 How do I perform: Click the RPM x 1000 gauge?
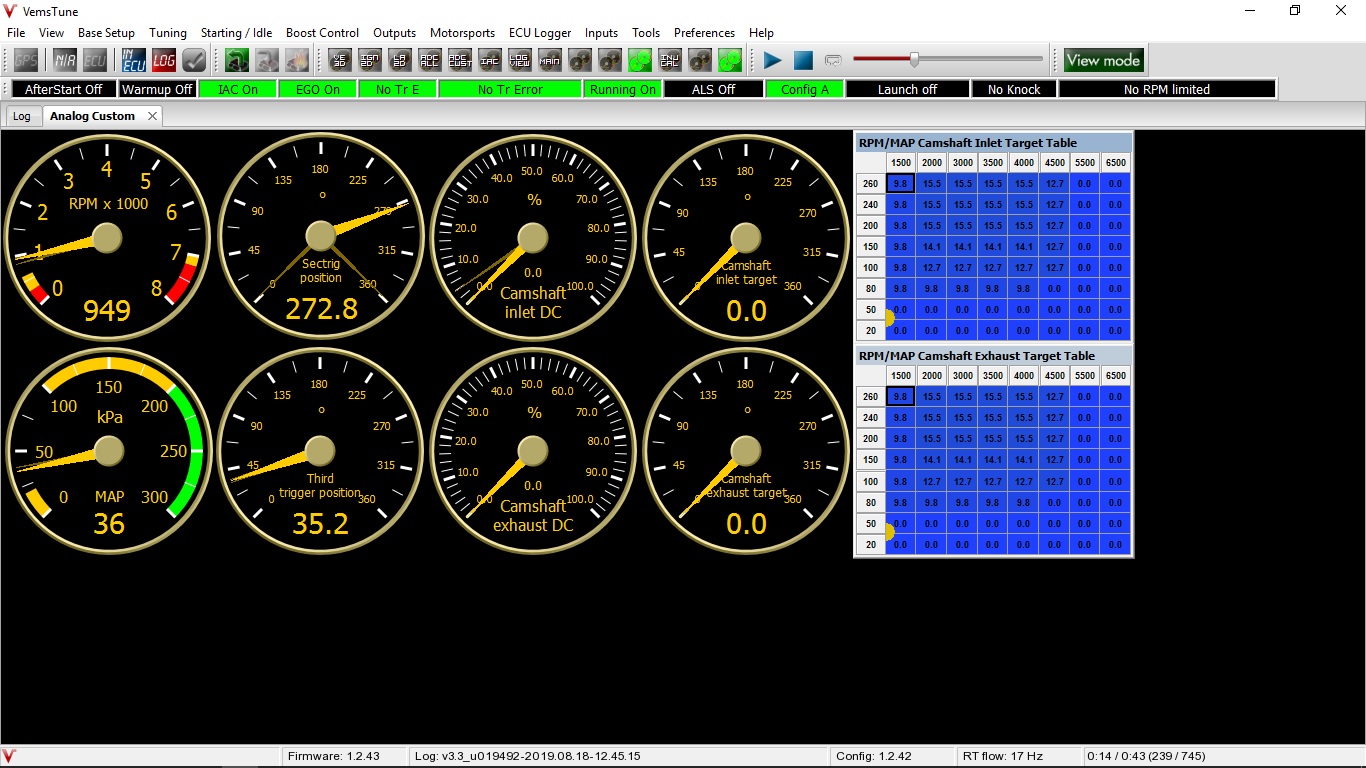click(x=107, y=237)
